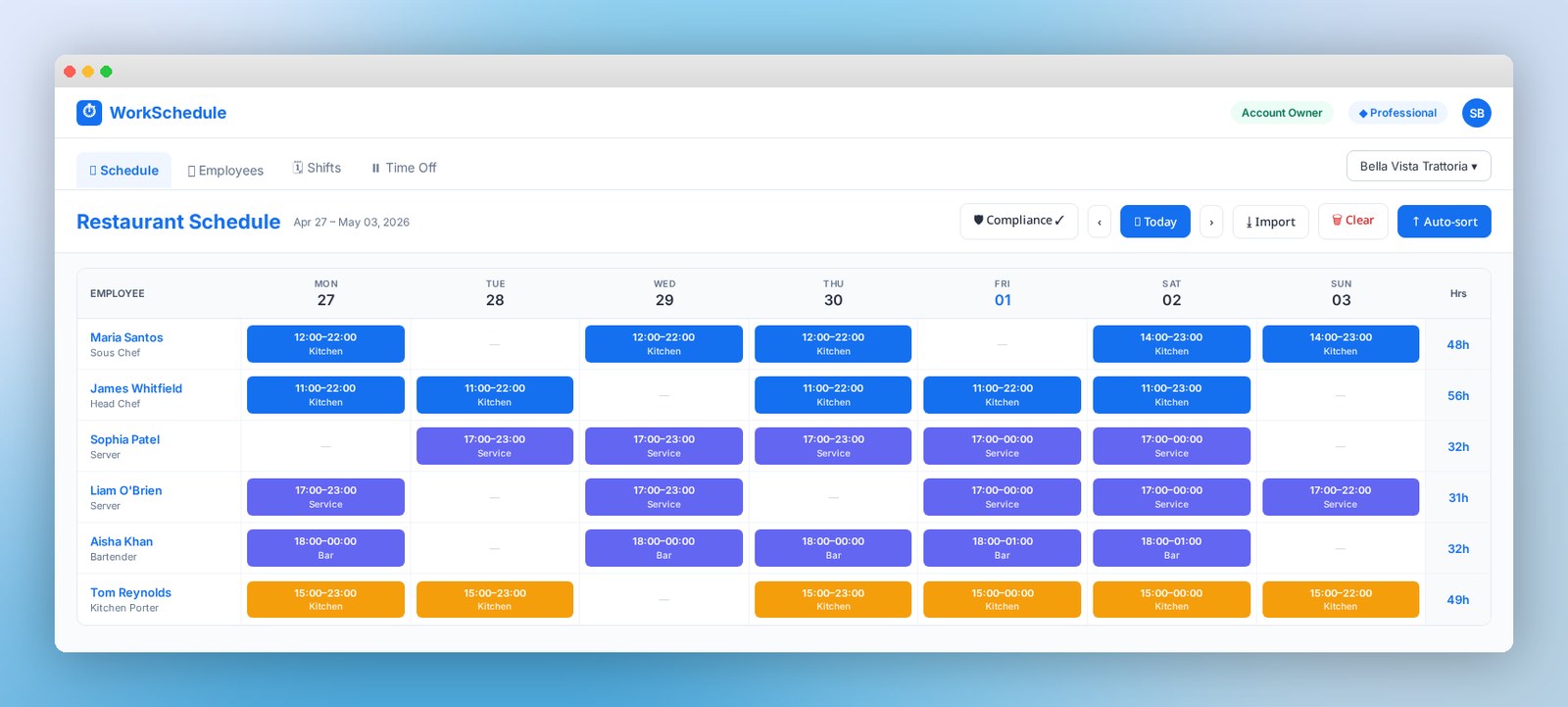Open the Shifts tab
Viewport: 1568px width, 707px height.
(318, 168)
